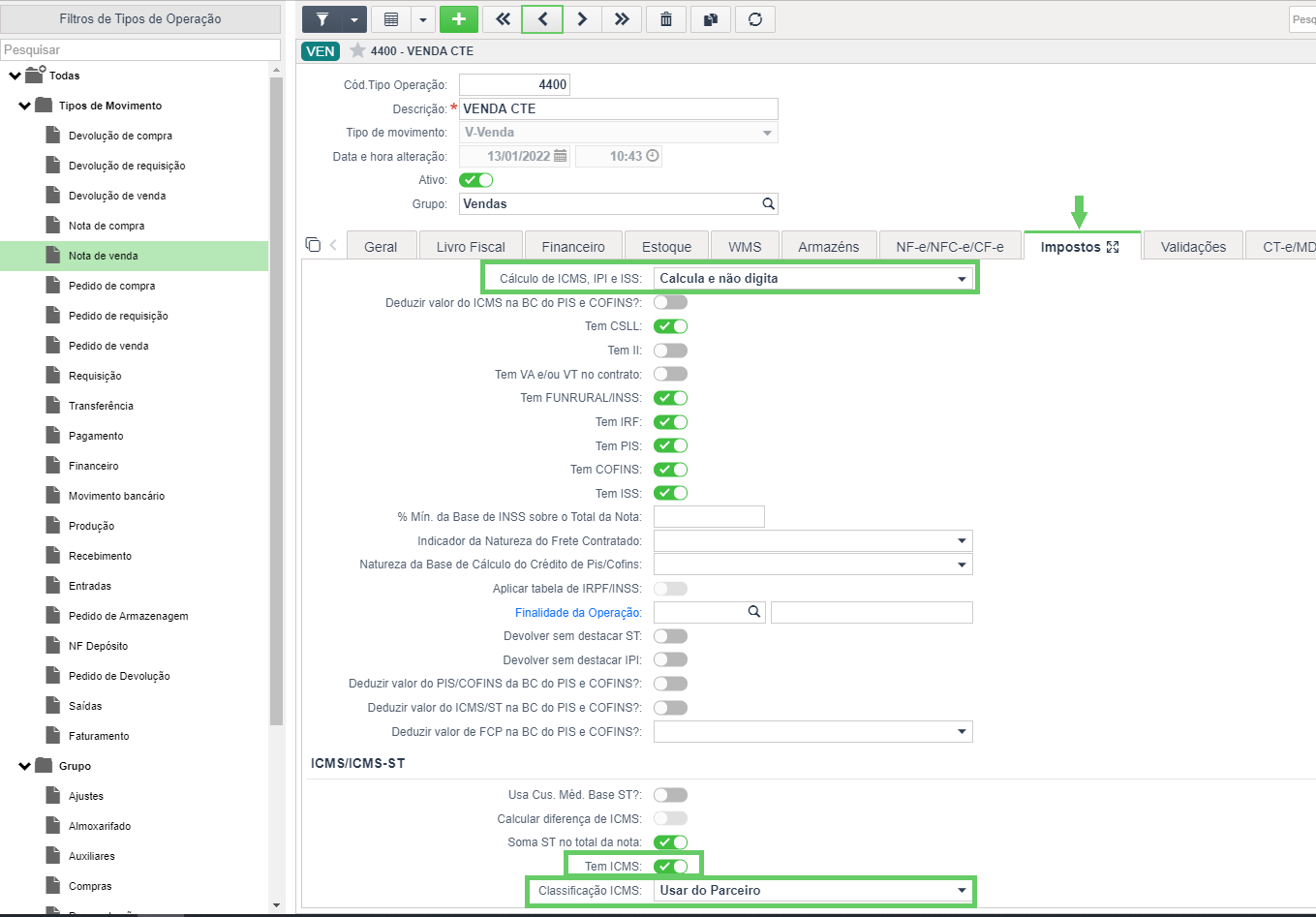Toggle Devolver sem destacar ST
This screenshot has height=917, width=1316.
pos(670,636)
